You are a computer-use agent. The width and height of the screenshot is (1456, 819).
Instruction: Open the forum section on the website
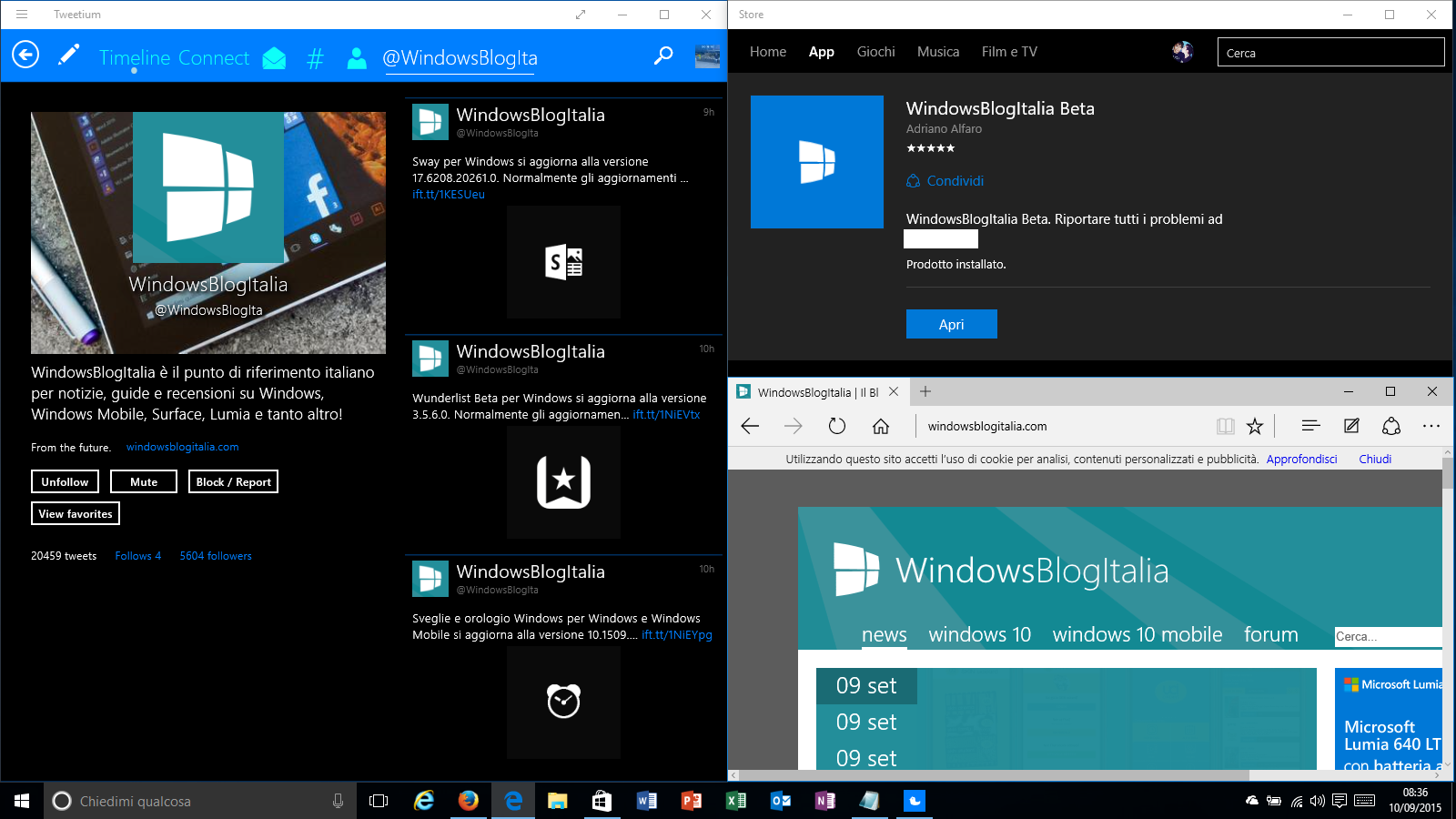click(x=1271, y=634)
